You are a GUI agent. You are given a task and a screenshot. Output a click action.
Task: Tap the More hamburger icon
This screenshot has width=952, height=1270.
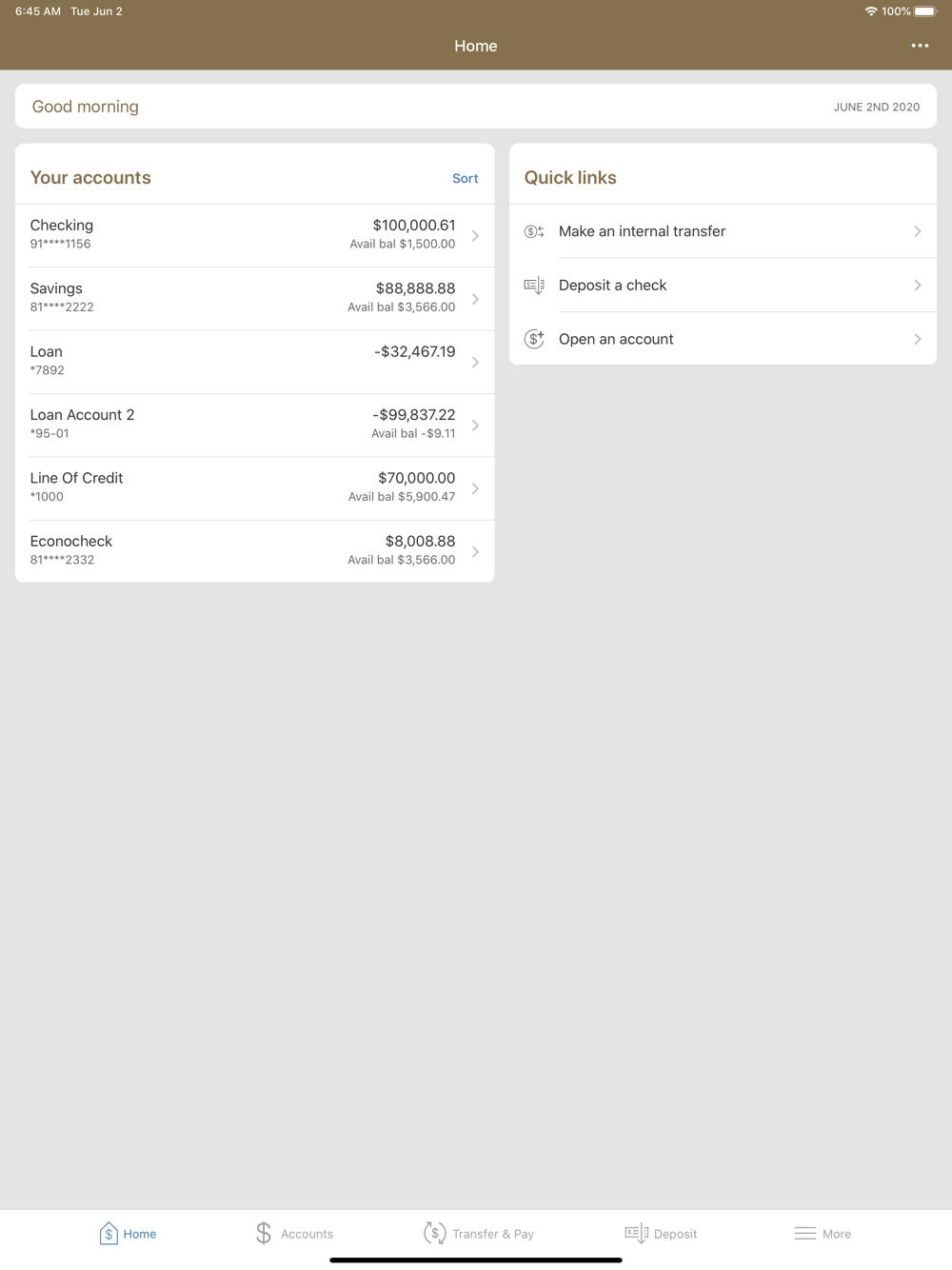click(x=805, y=1233)
